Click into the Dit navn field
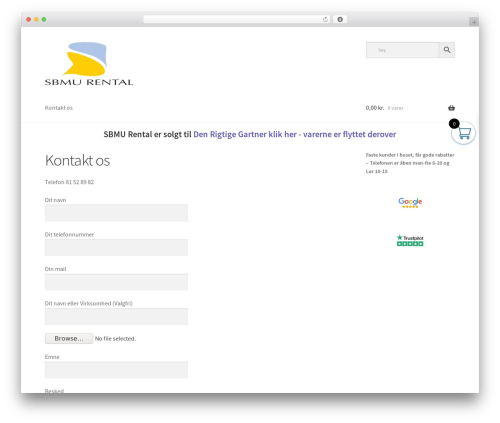The width and height of the screenshot is (500, 423). tap(116, 213)
